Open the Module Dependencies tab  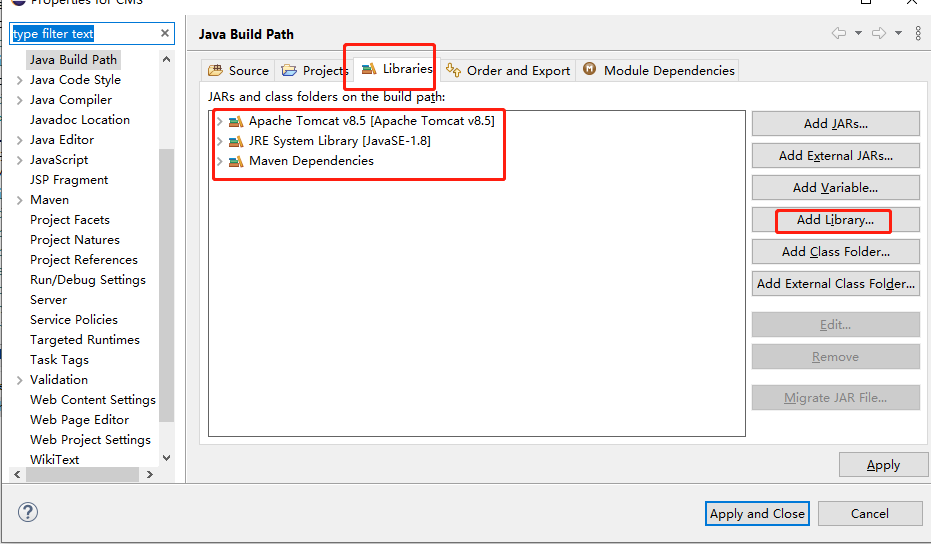pyautogui.click(x=658, y=71)
